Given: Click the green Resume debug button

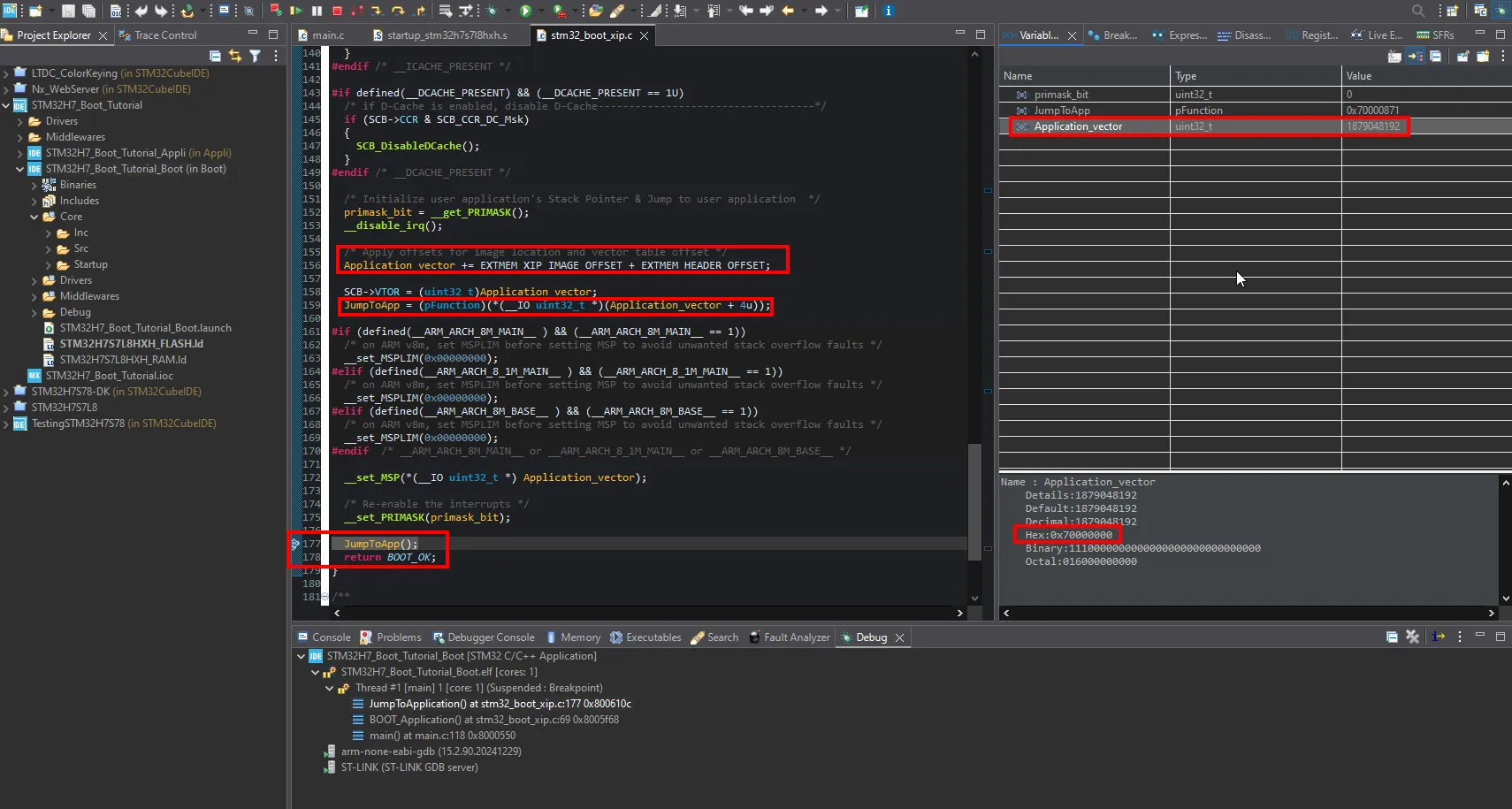Looking at the screenshot, I should [x=296, y=11].
